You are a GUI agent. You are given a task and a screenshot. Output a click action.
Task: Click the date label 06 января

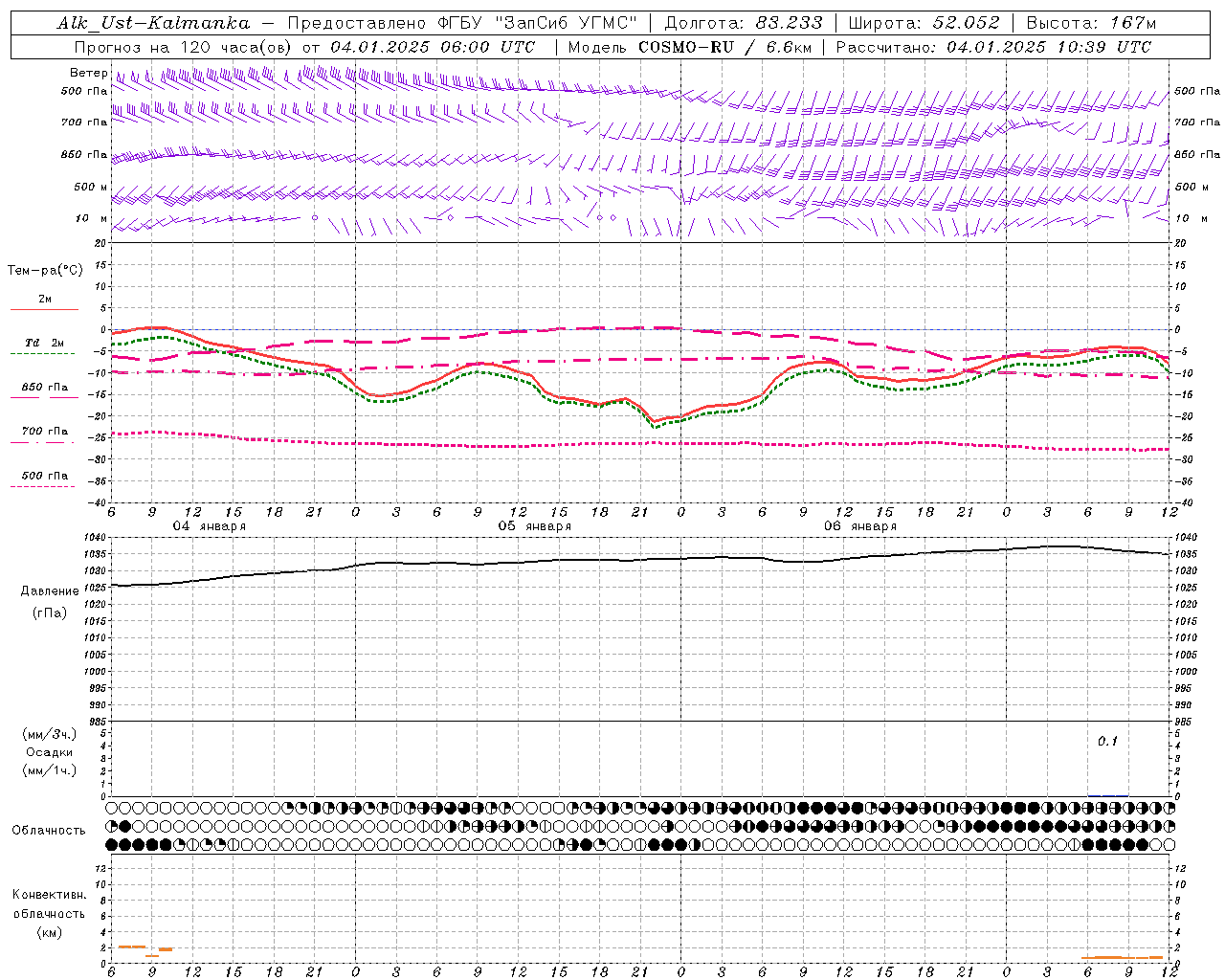[x=860, y=526]
